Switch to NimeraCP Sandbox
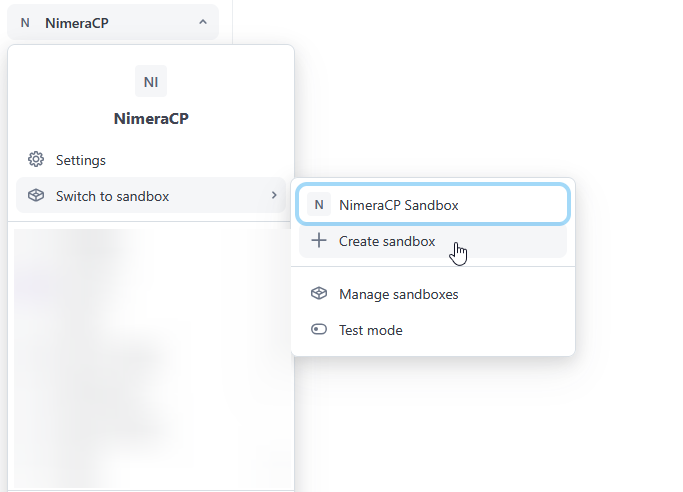The image size is (683, 492). (x=399, y=205)
